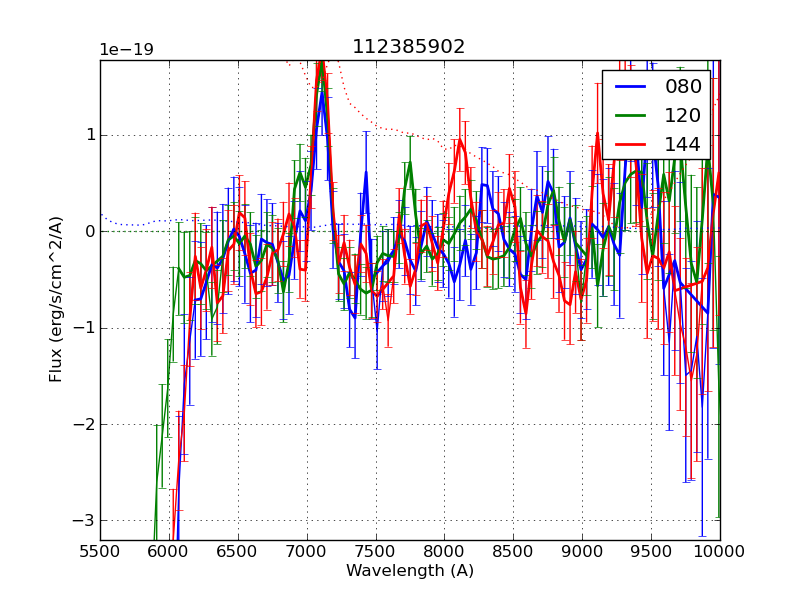Click the −3 y-axis tick label
The height and width of the screenshot is (600, 800).
[x=83, y=521]
